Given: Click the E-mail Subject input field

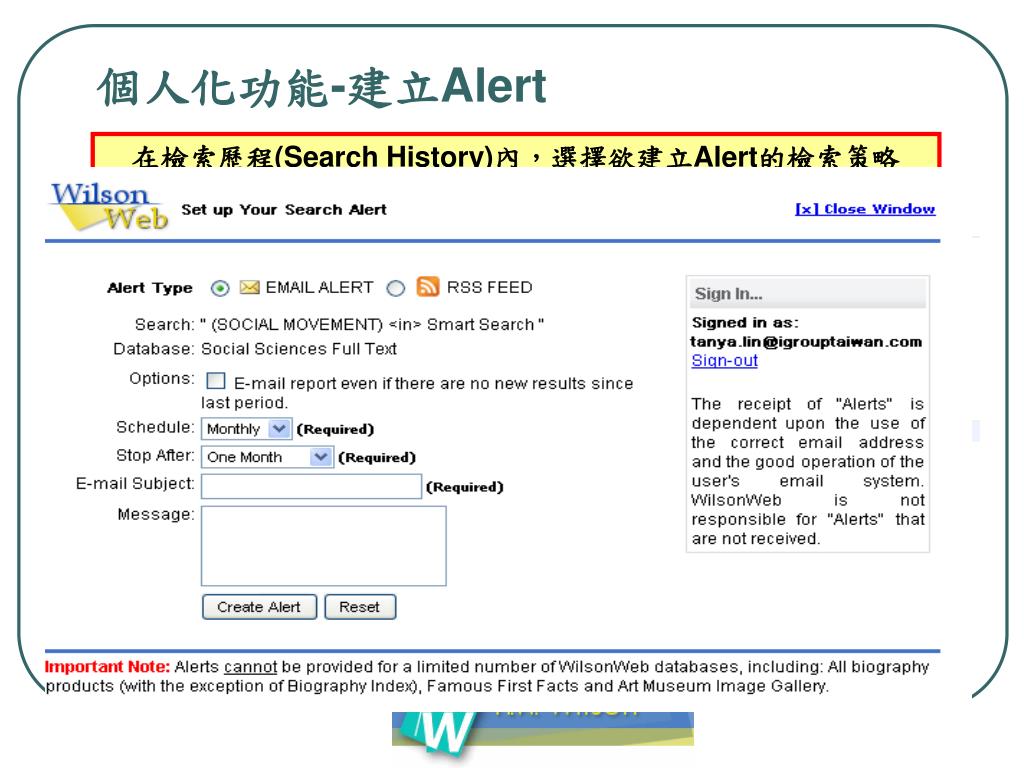Looking at the screenshot, I should (312, 487).
